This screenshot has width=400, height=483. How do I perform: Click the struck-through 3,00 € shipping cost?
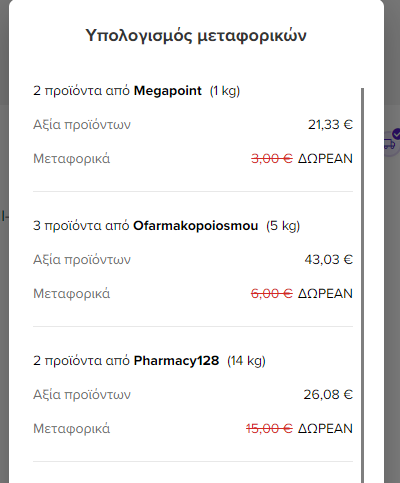pyautogui.click(x=272, y=159)
